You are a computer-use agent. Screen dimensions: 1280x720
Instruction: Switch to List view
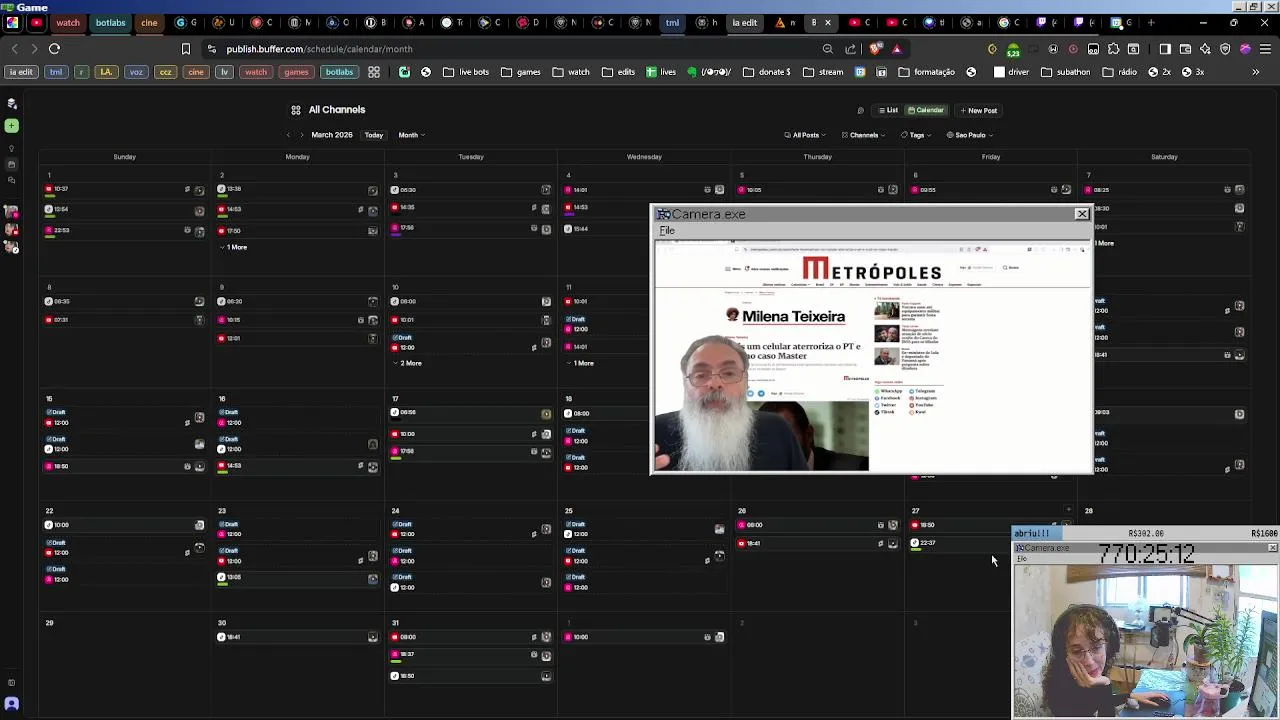(x=888, y=110)
